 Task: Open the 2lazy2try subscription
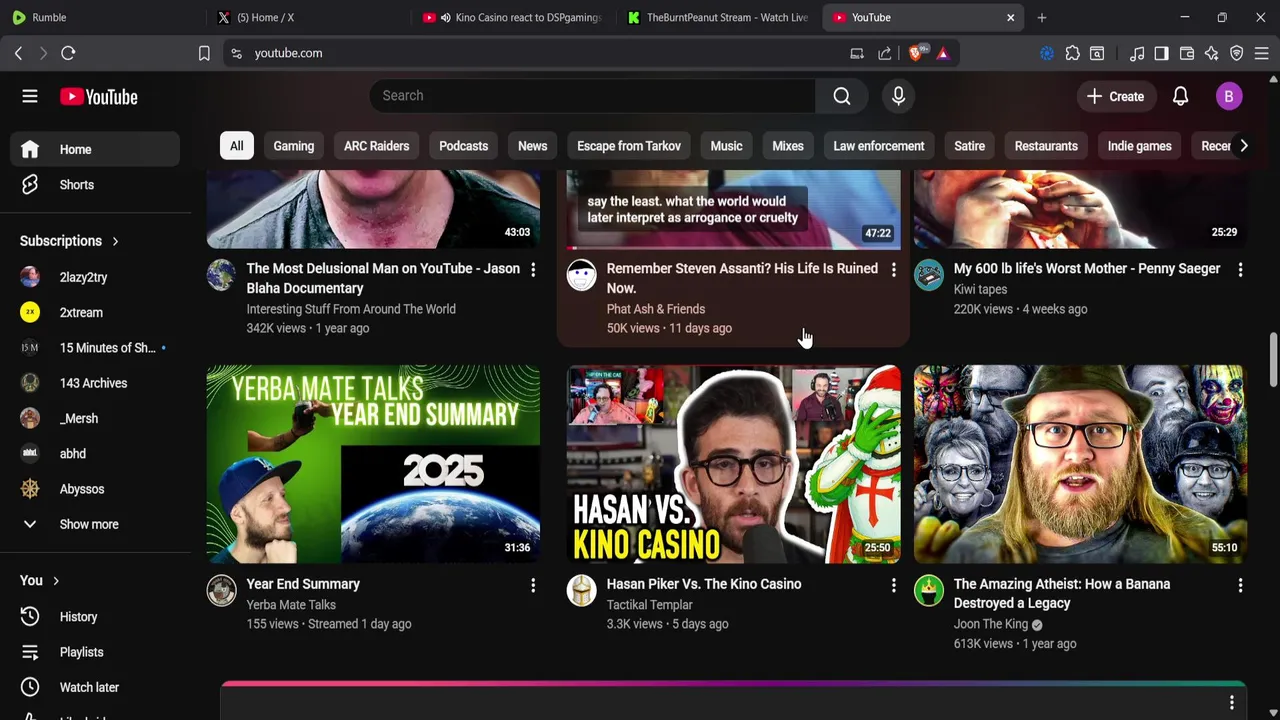(x=95, y=277)
